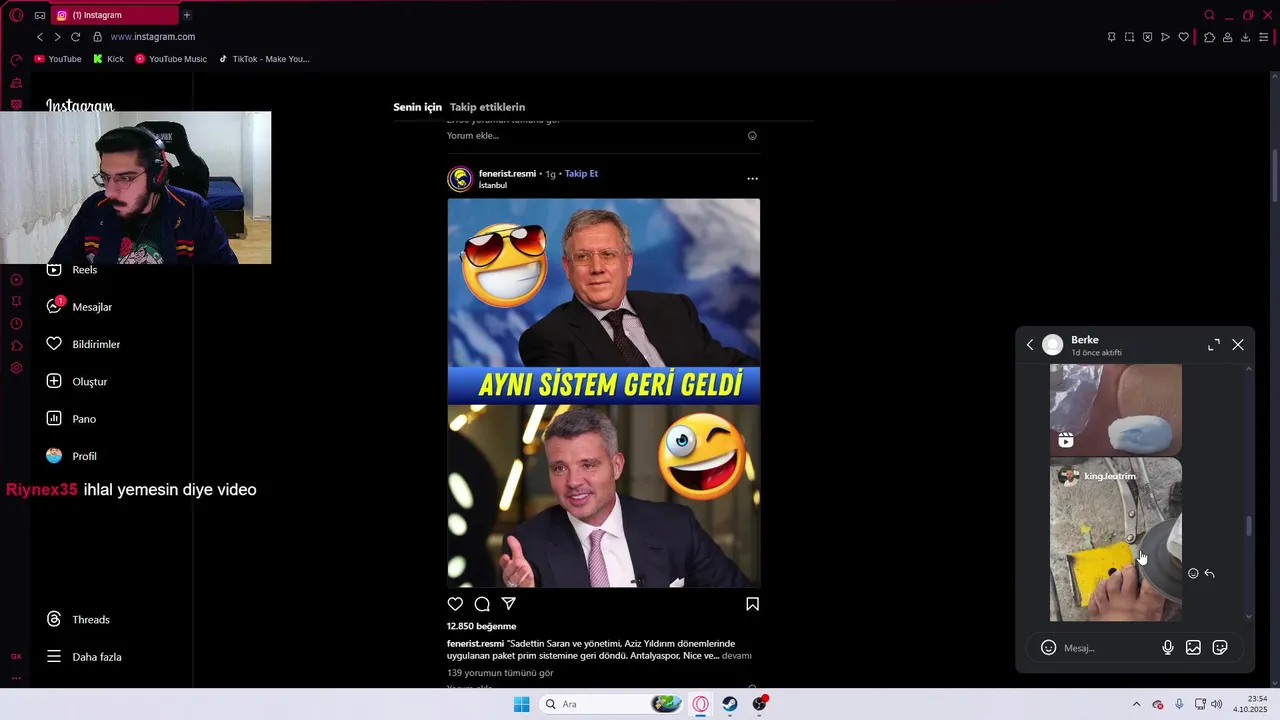
Task: View the 12.850 beğenme likes list
Action: pyautogui.click(x=481, y=626)
